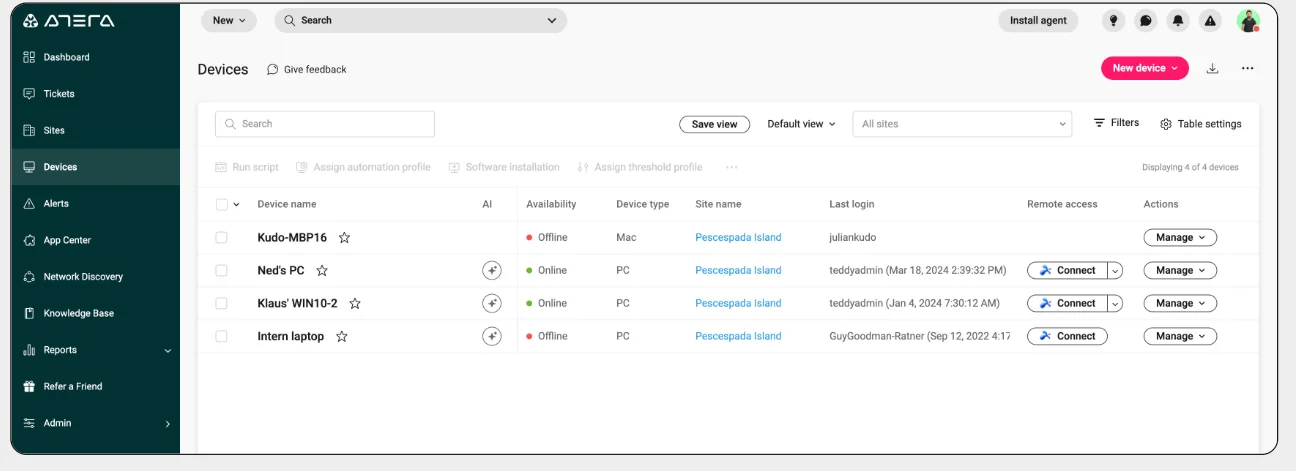The image size is (1296, 471).
Task: Sort by Device name column header
Action: click(287, 204)
